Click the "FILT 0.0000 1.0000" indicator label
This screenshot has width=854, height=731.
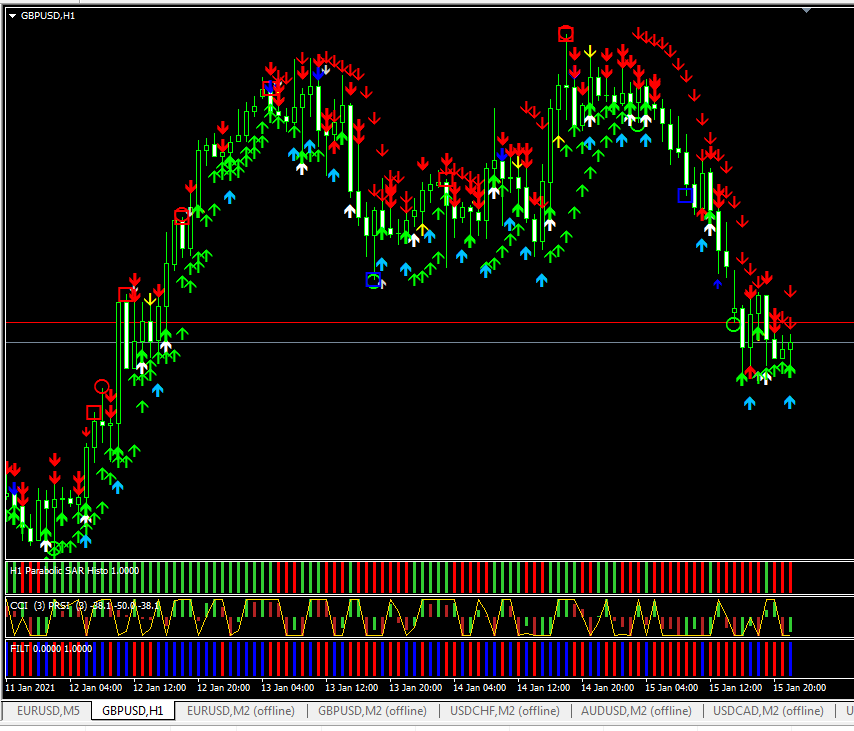(51, 649)
